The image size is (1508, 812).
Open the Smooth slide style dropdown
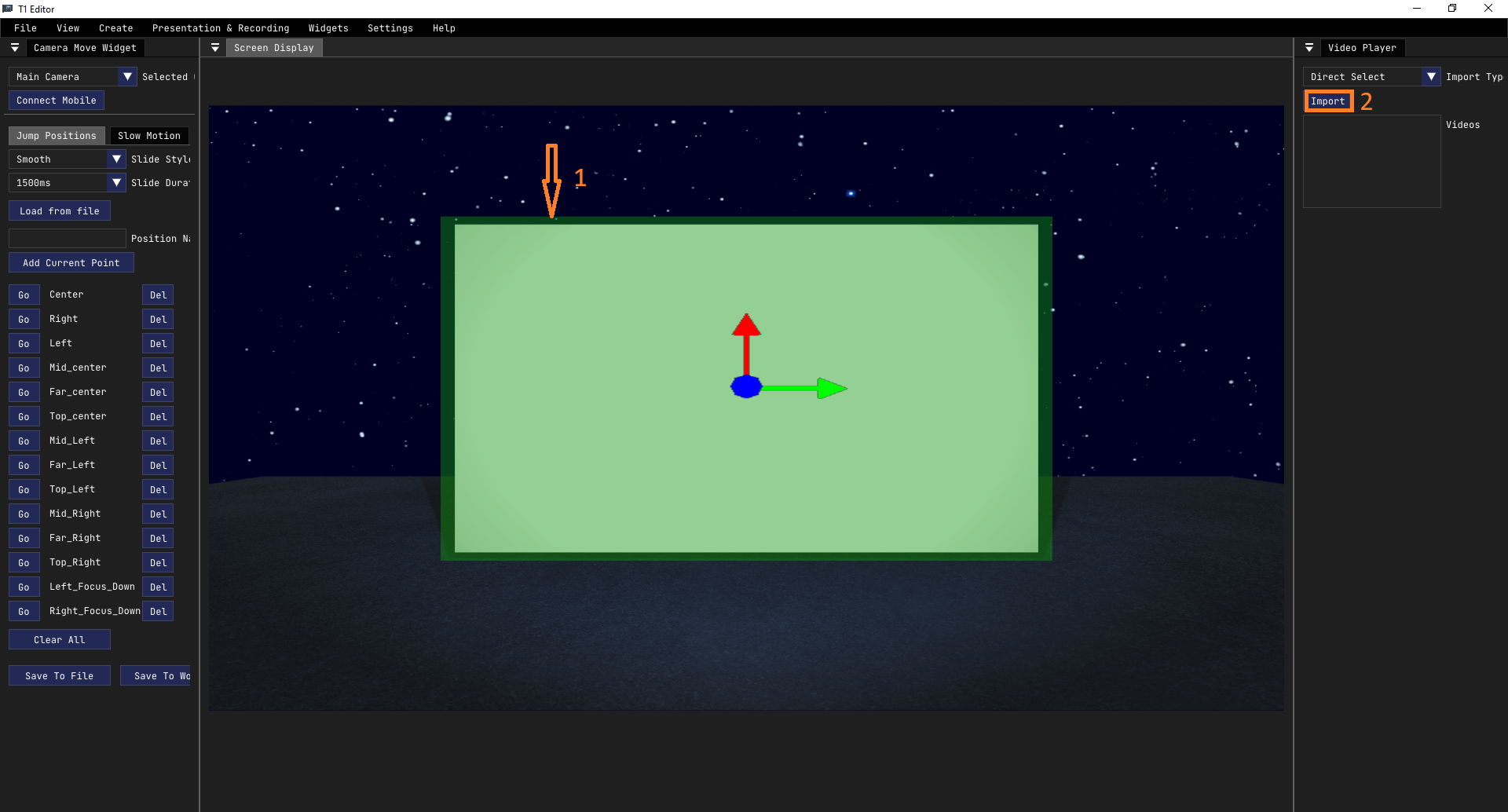68,159
